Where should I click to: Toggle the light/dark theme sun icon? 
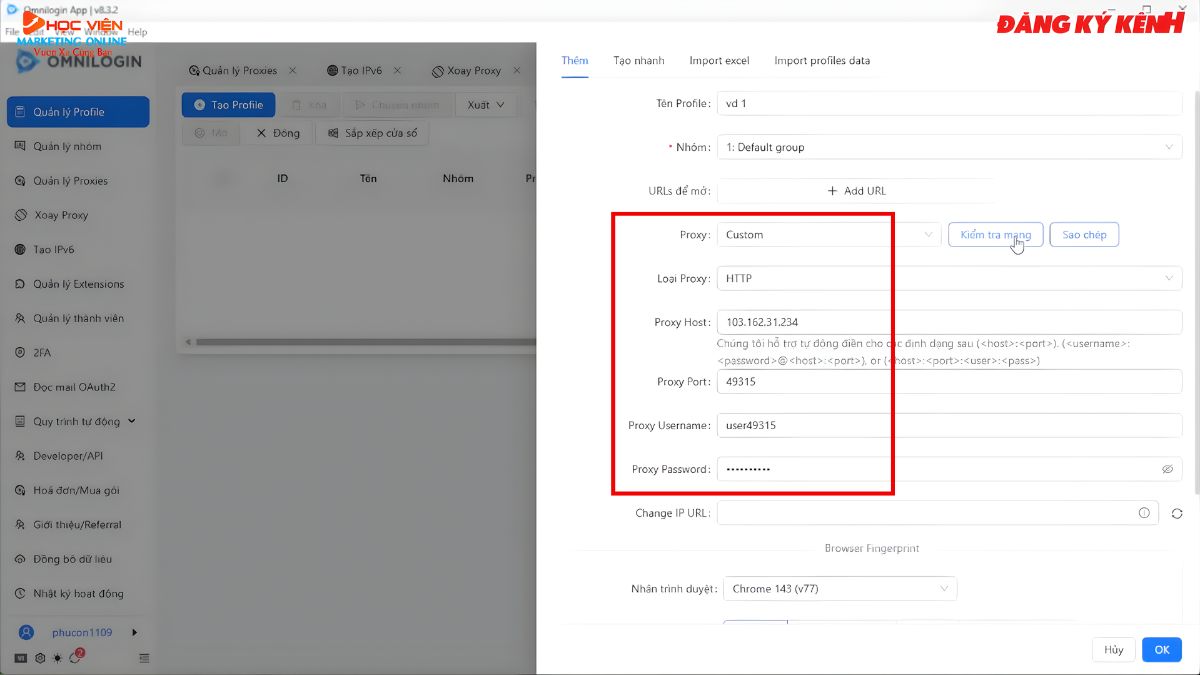(x=58, y=658)
